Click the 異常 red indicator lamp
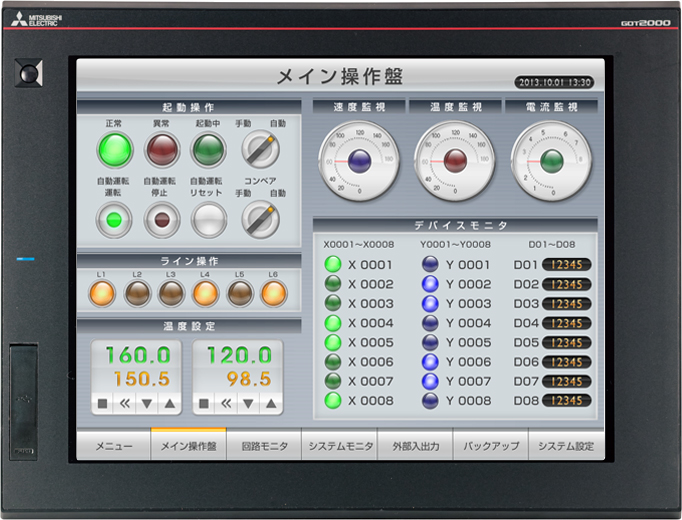 [161, 150]
